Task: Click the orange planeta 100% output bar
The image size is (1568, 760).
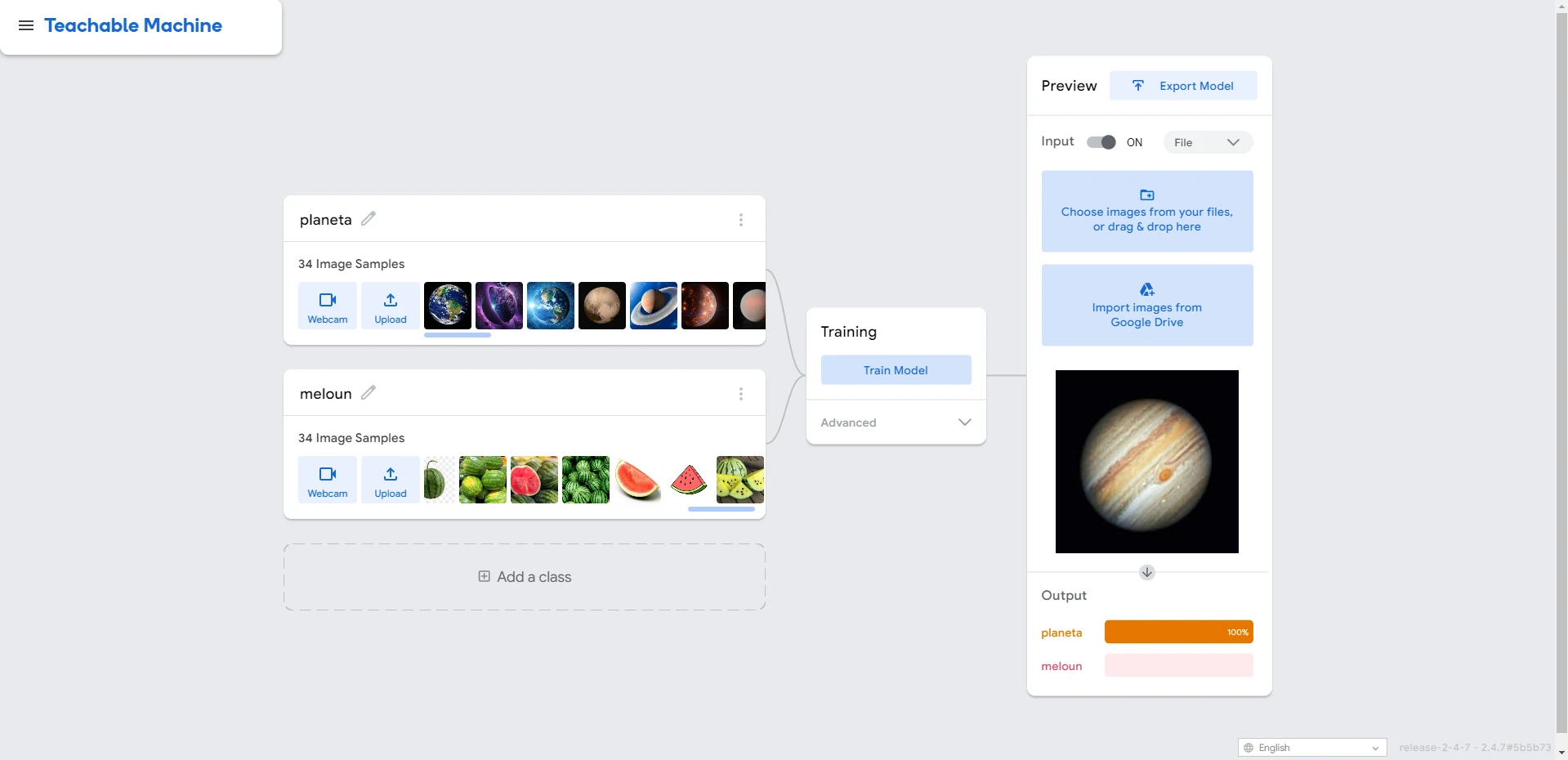Action: tap(1178, 633)
